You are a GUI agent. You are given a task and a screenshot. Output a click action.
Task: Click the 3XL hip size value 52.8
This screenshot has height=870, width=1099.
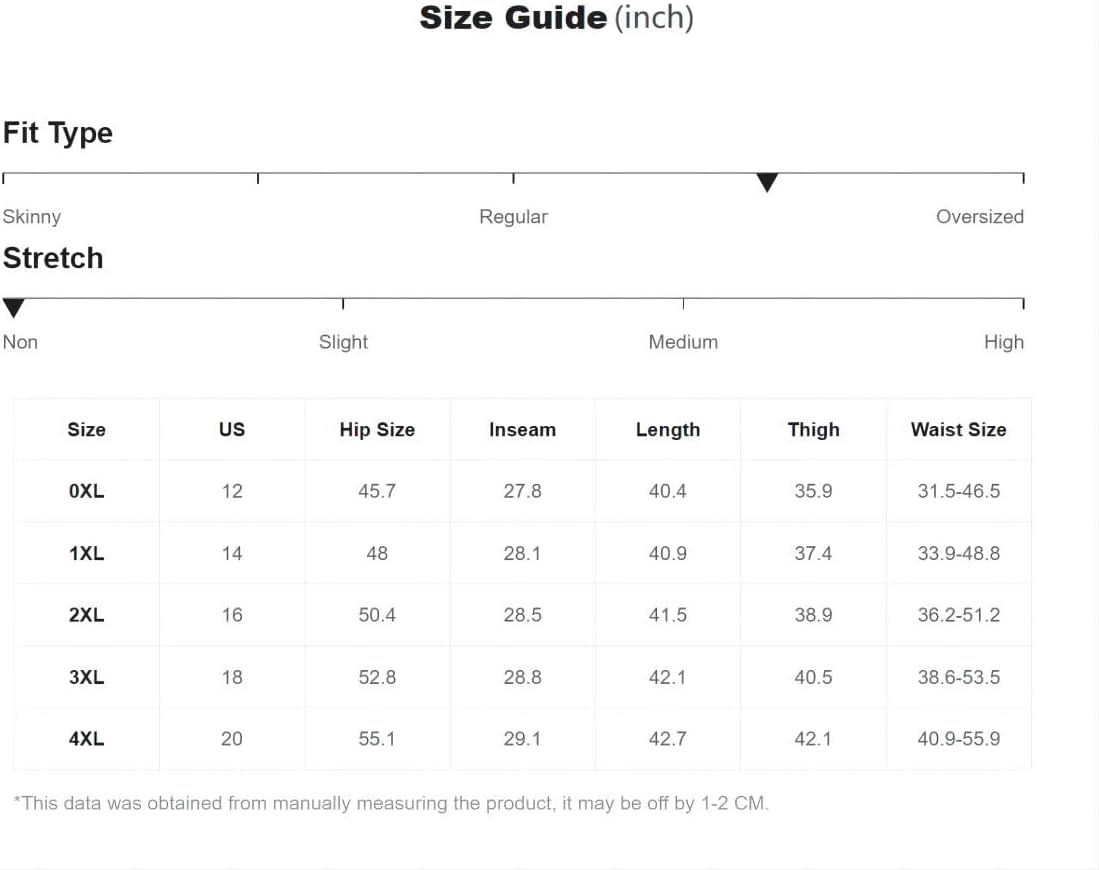(x=377, y=677)
